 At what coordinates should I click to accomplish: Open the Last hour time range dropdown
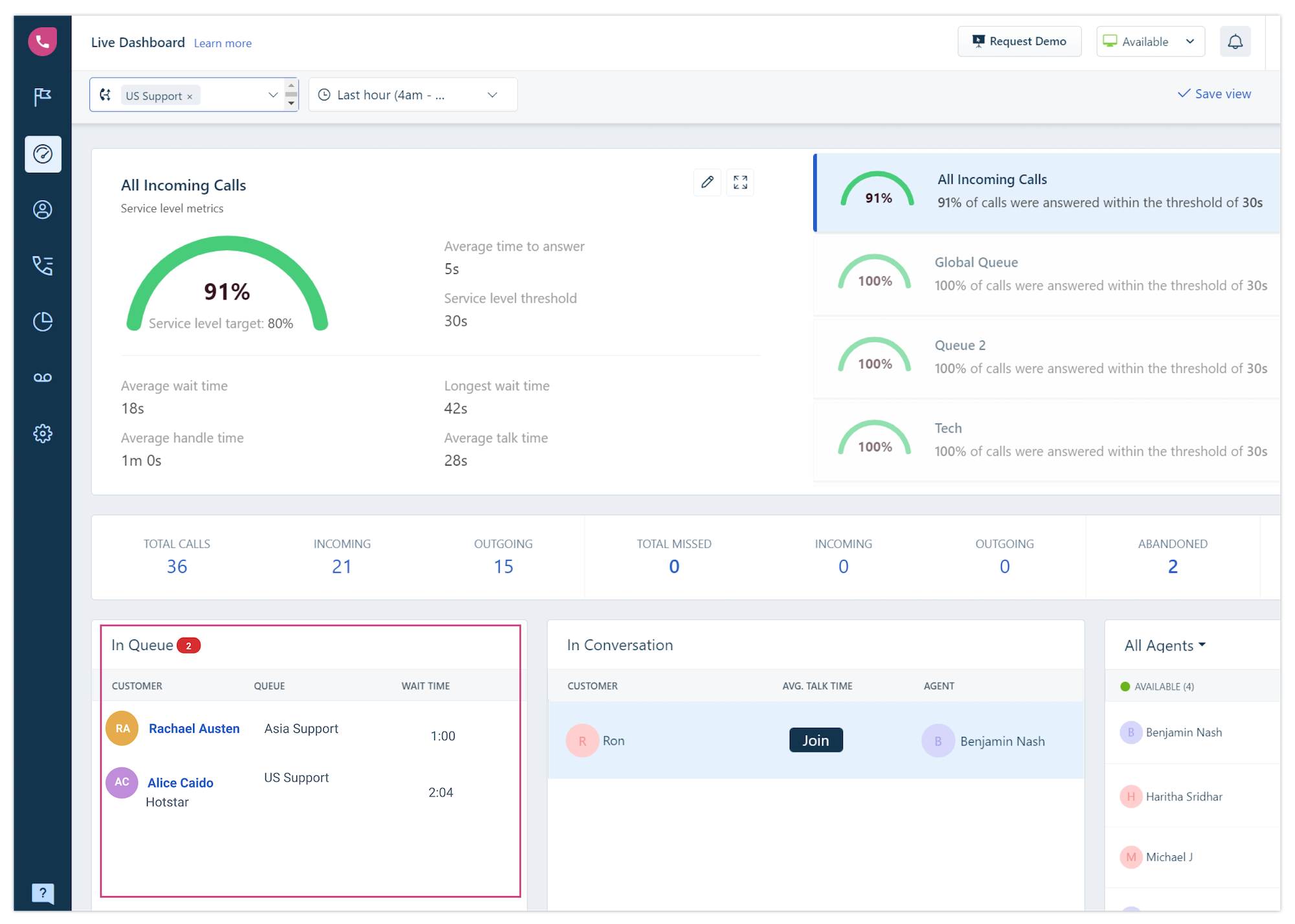[412, 95]
